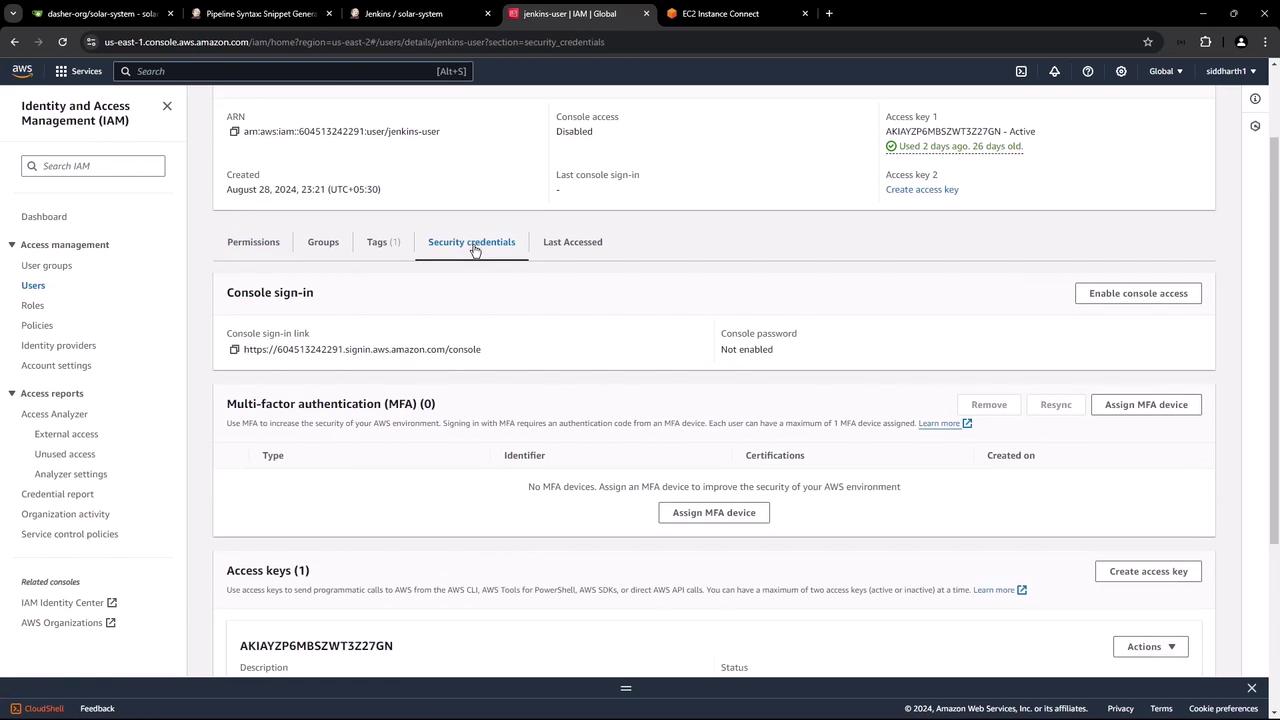
Task: Click Assign MFA device in the MFA header
Action: pyautogui.click(x=1146, y=405)
